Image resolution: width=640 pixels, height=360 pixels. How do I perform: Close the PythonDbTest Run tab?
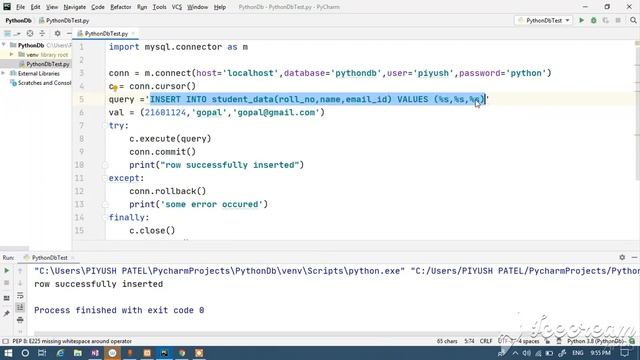pyautogui.click(x=73, y=258)
